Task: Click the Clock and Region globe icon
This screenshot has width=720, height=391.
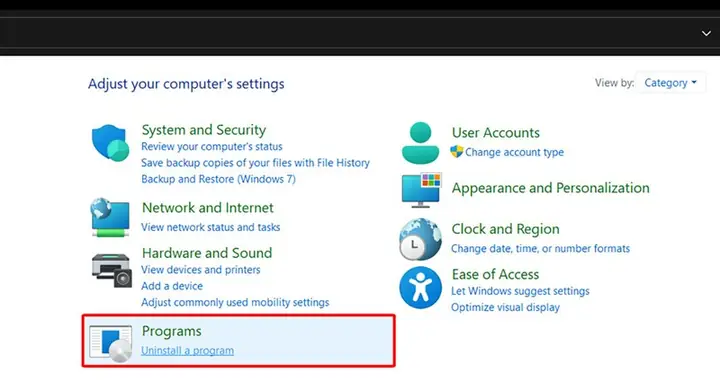Action: [420, 239]
